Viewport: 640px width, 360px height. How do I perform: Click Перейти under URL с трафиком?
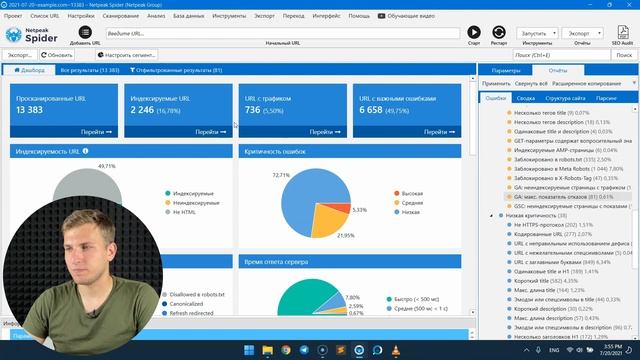[324, 132]
